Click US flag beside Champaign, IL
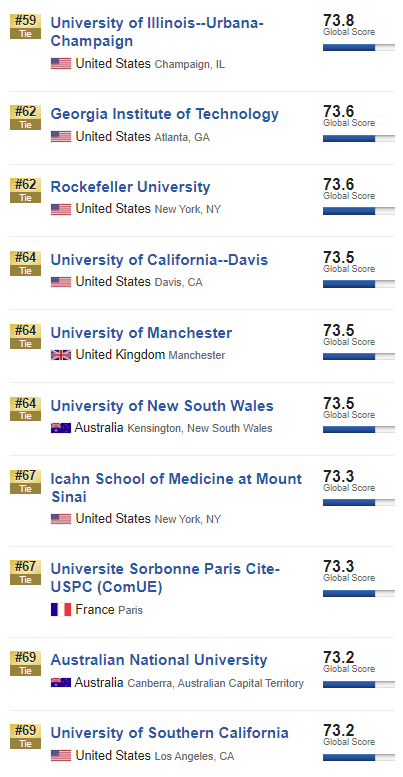403x777 pixels. [x=61, y=63]
